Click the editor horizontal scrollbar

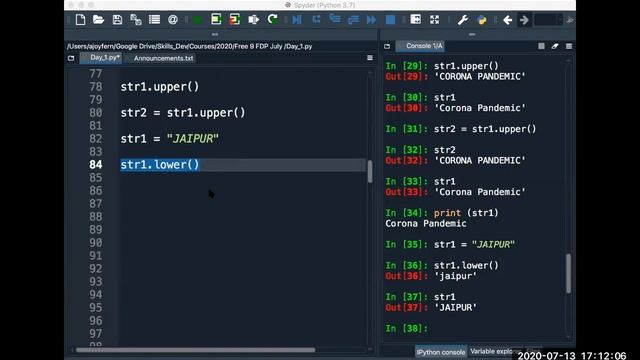coord(196,350)
